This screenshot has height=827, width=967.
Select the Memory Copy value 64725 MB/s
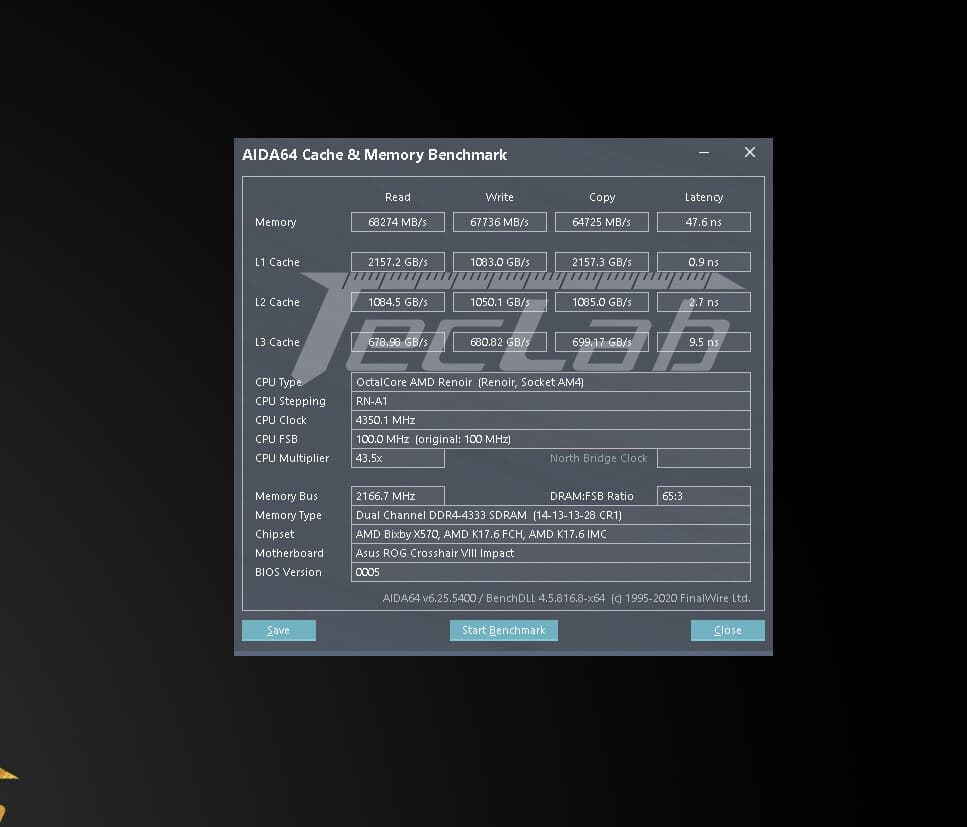tap(602, 222)
